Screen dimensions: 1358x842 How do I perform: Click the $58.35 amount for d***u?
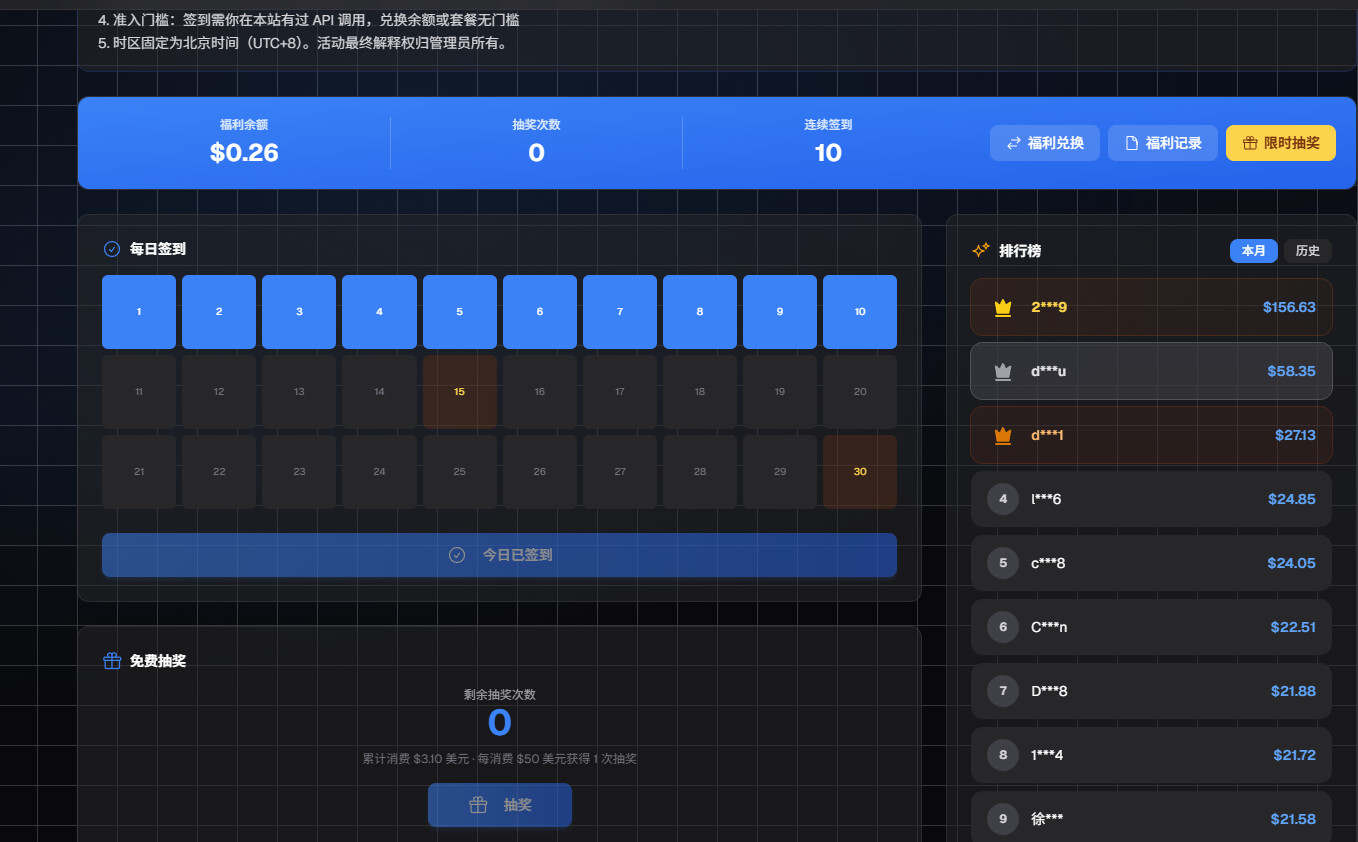point(1291,371)
